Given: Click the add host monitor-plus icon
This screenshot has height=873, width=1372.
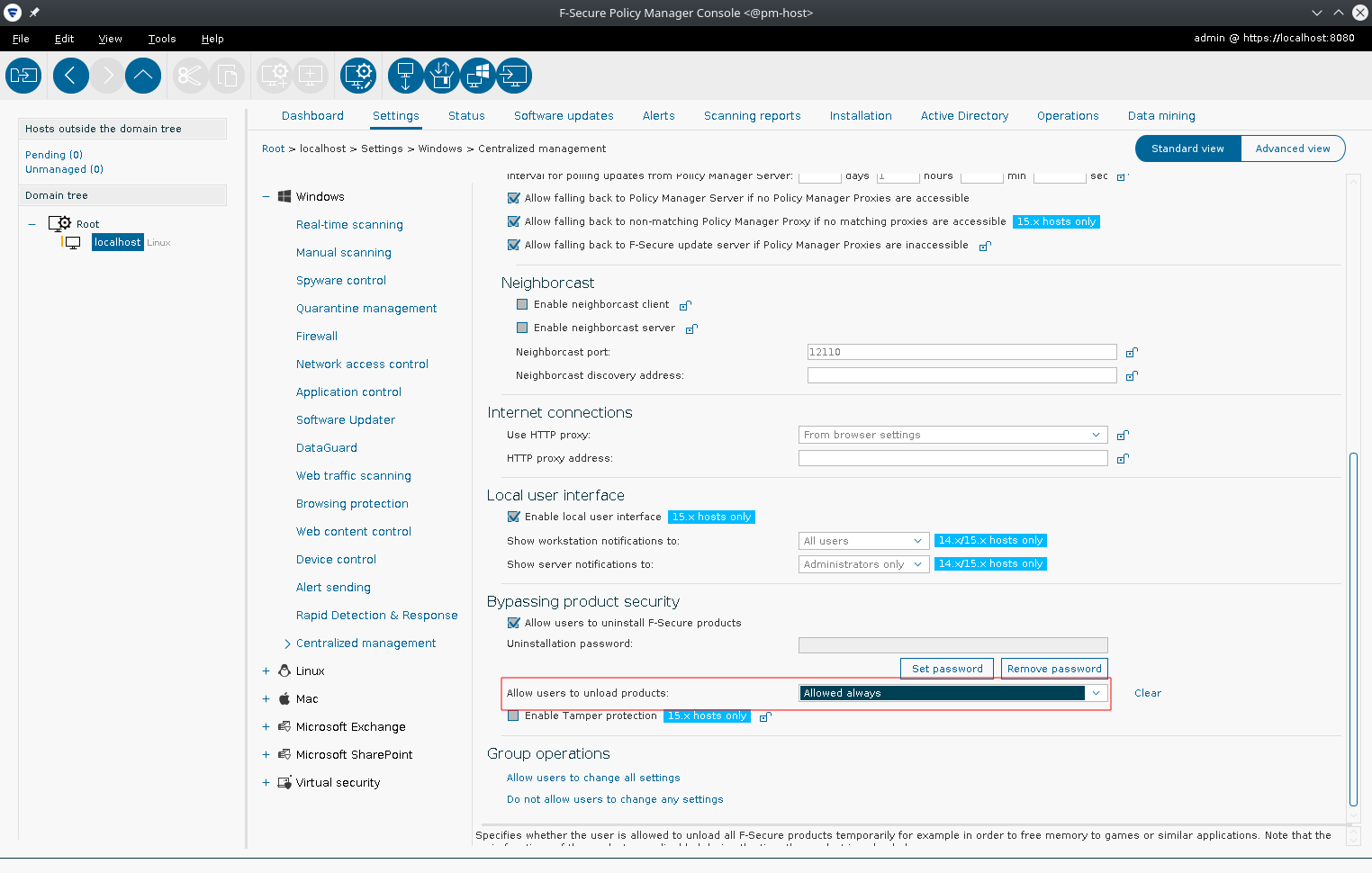Looking at the screenshot, I should [x=311, y=76].
